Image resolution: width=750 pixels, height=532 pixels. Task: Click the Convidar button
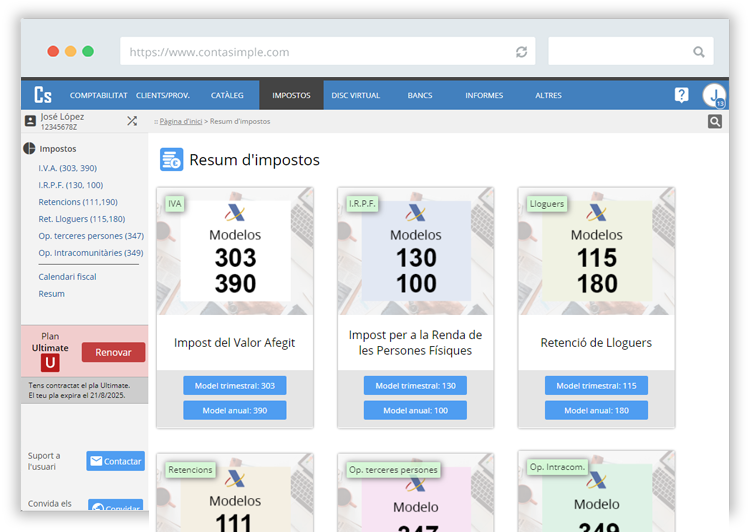click(x=116, y=506)
